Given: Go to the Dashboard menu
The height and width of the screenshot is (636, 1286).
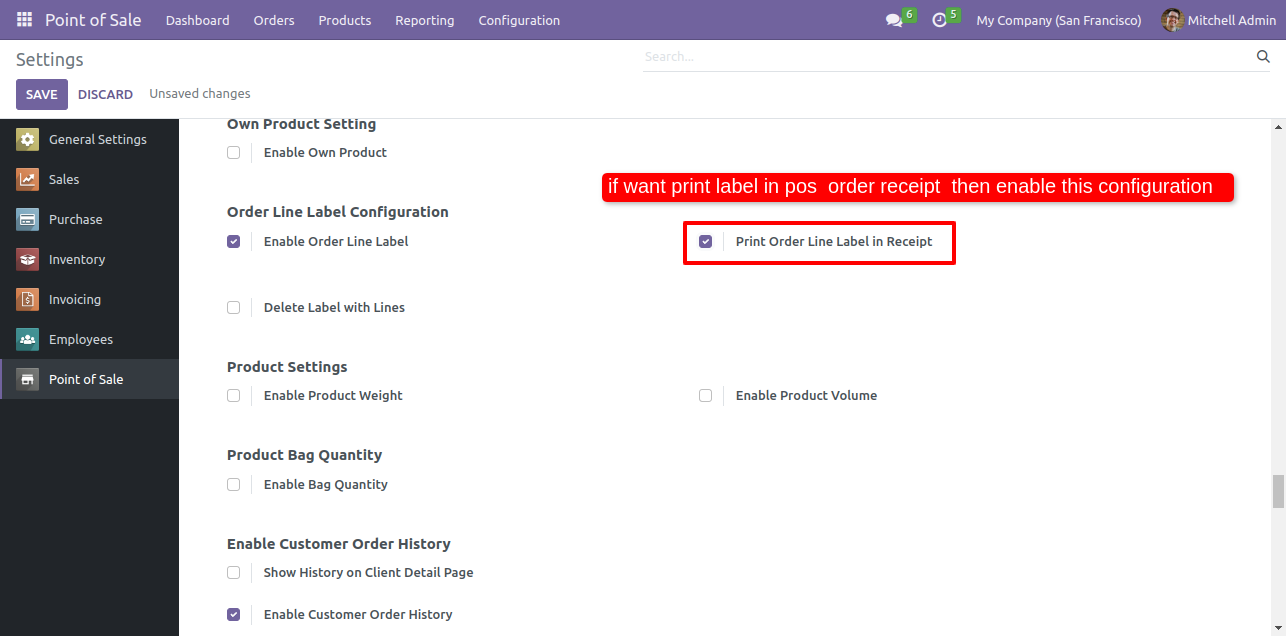Looking at the screenshot, I should (x=197, y=20).
